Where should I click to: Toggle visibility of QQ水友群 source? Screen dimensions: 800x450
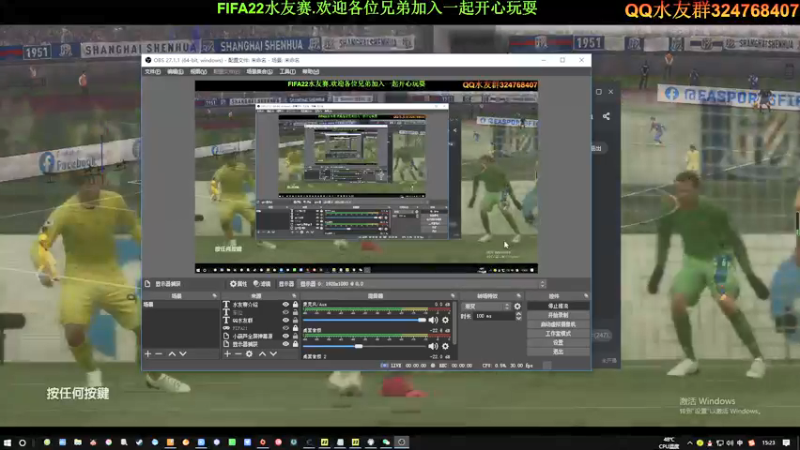click(286, 320)
